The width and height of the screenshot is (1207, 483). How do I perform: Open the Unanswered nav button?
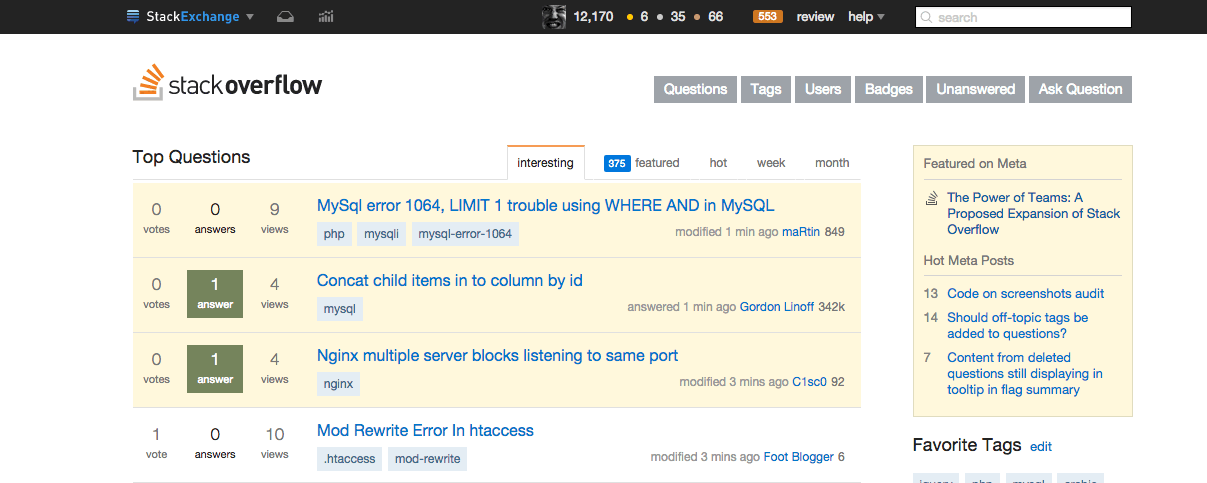pyautogui.click(x=976, y=89)
